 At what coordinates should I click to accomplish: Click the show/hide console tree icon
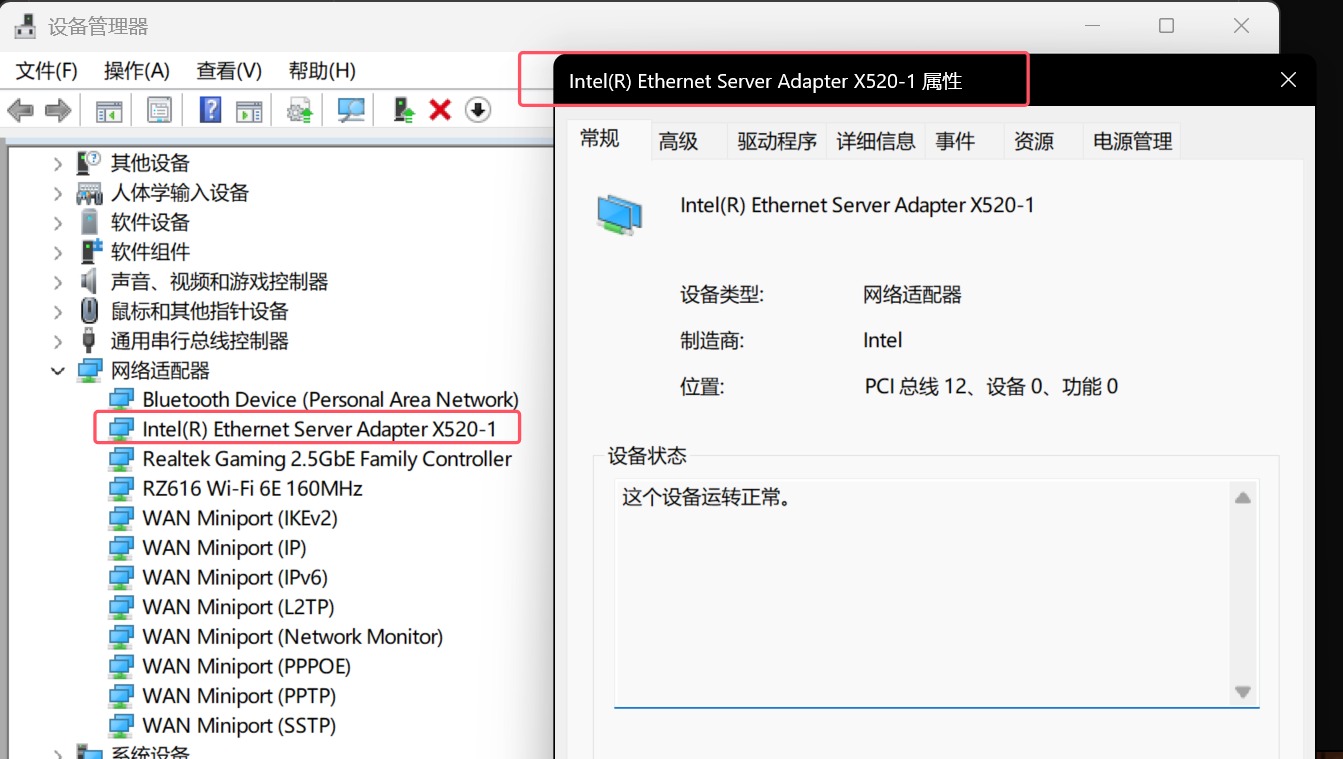[108, 110]
